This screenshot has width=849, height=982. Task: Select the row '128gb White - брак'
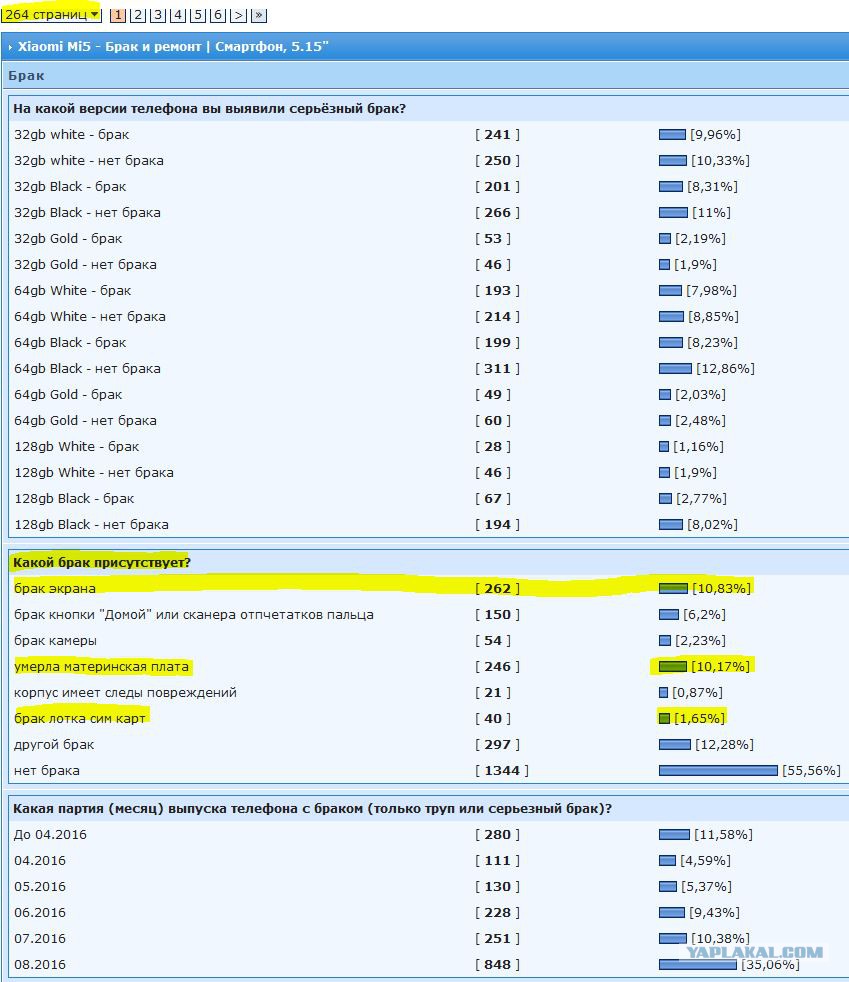(x=428, y=446)
